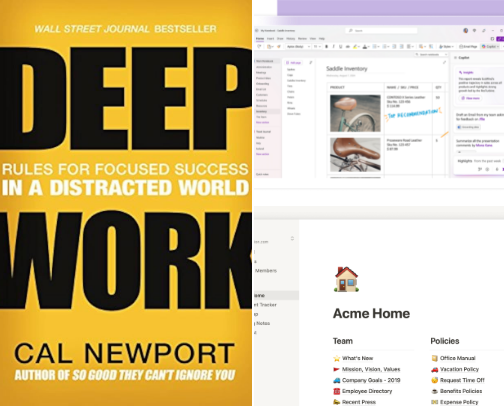This screenshot has width=504, height=406.
Task: Click Quick notes at OneNote sidebar bottom
Action: (x=262, y=174)
